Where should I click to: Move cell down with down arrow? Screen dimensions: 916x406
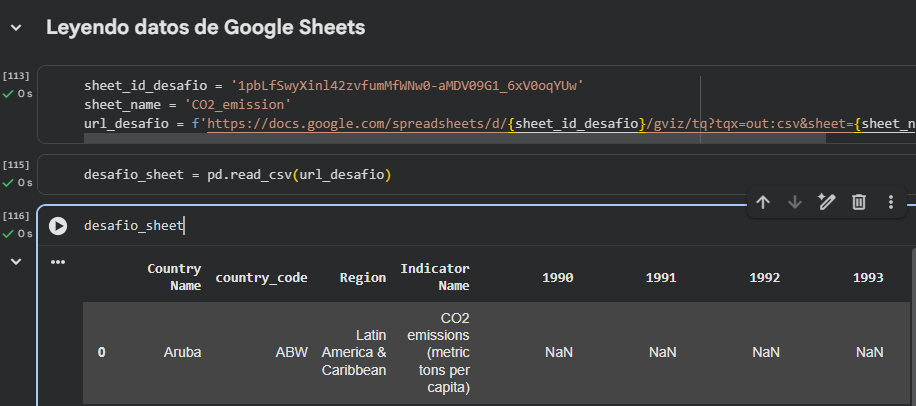[x=795, y=202]
